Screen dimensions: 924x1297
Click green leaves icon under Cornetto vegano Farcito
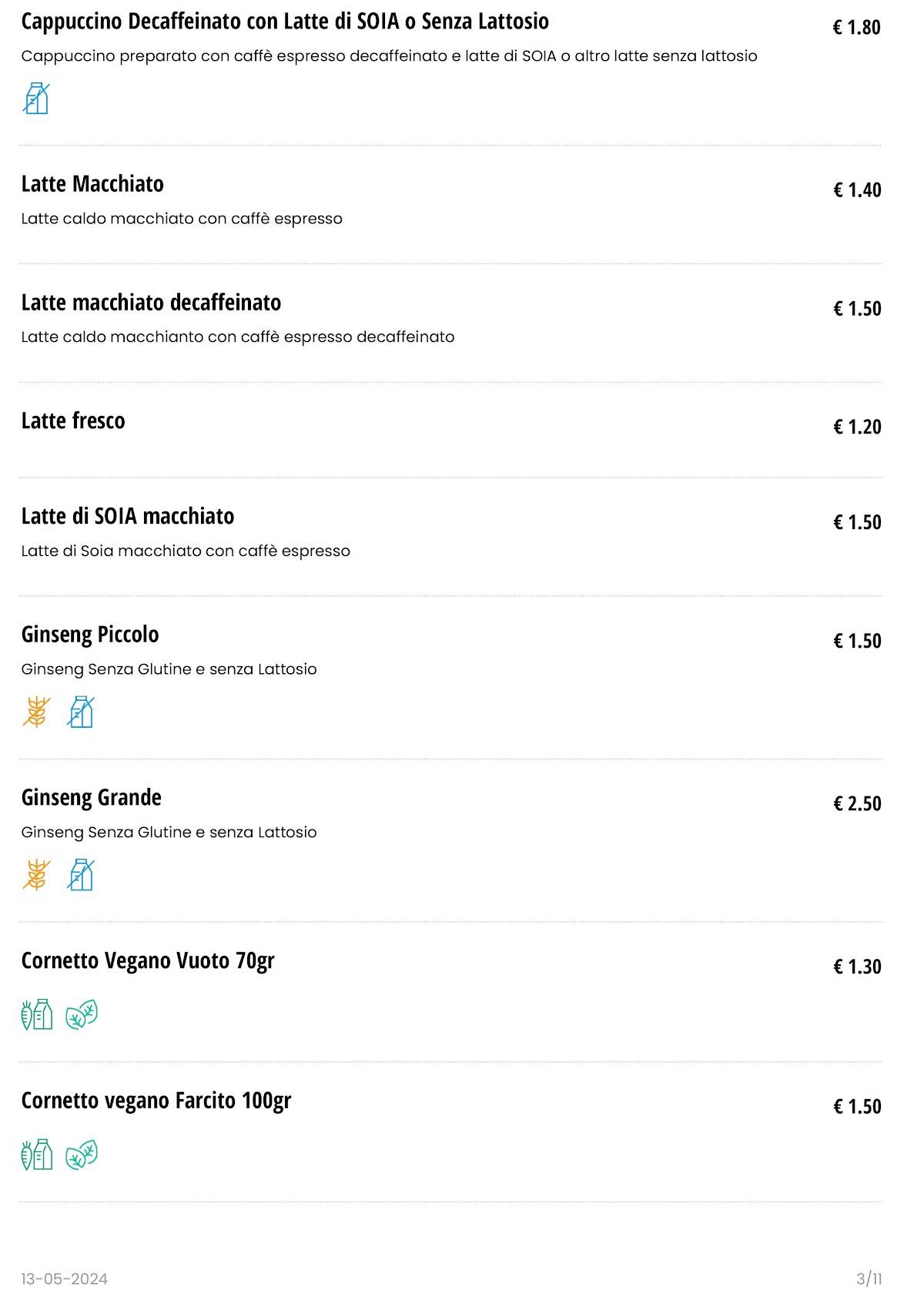[x=82, y=1155]
